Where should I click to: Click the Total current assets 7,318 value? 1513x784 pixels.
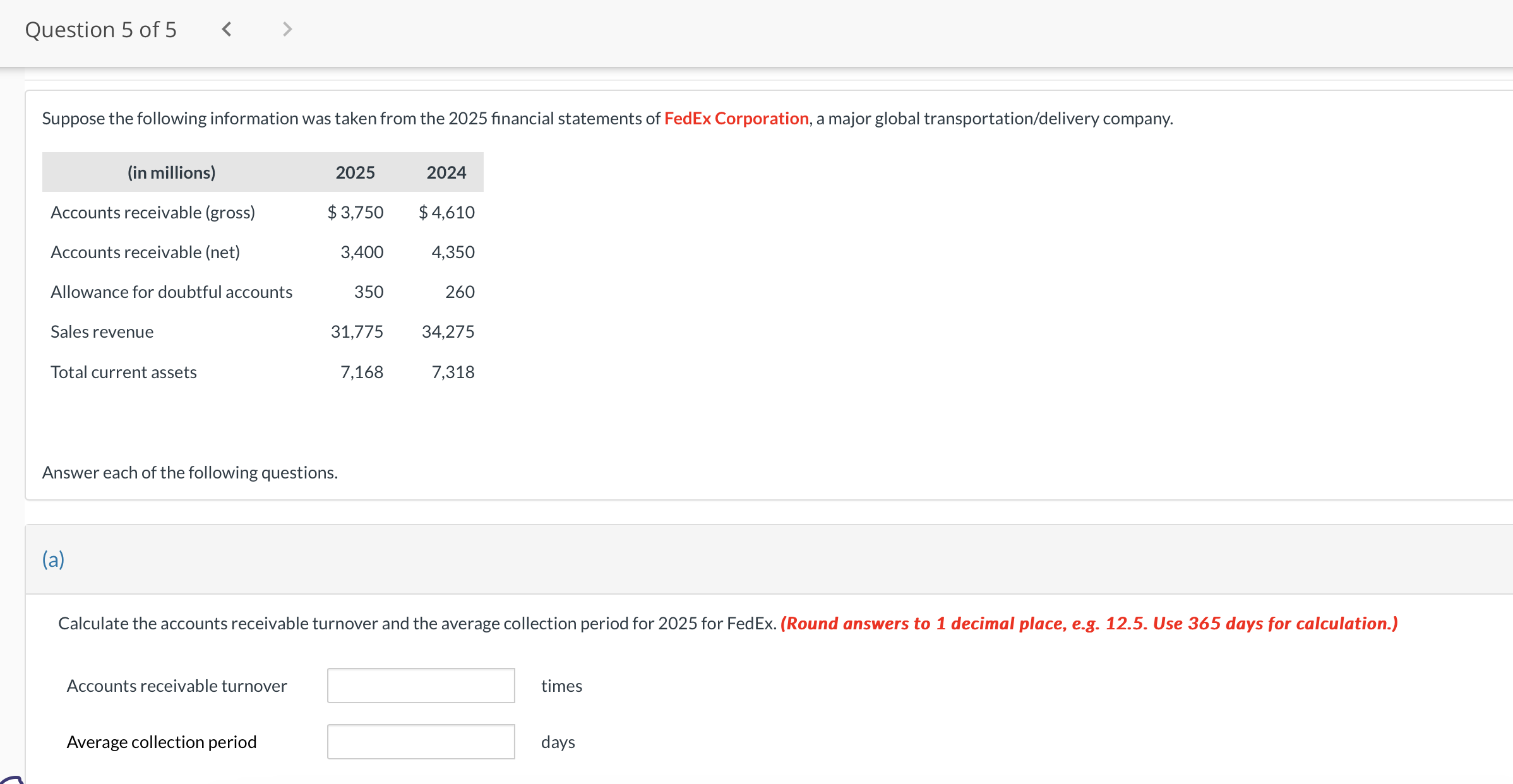click(x=453, y=372)
